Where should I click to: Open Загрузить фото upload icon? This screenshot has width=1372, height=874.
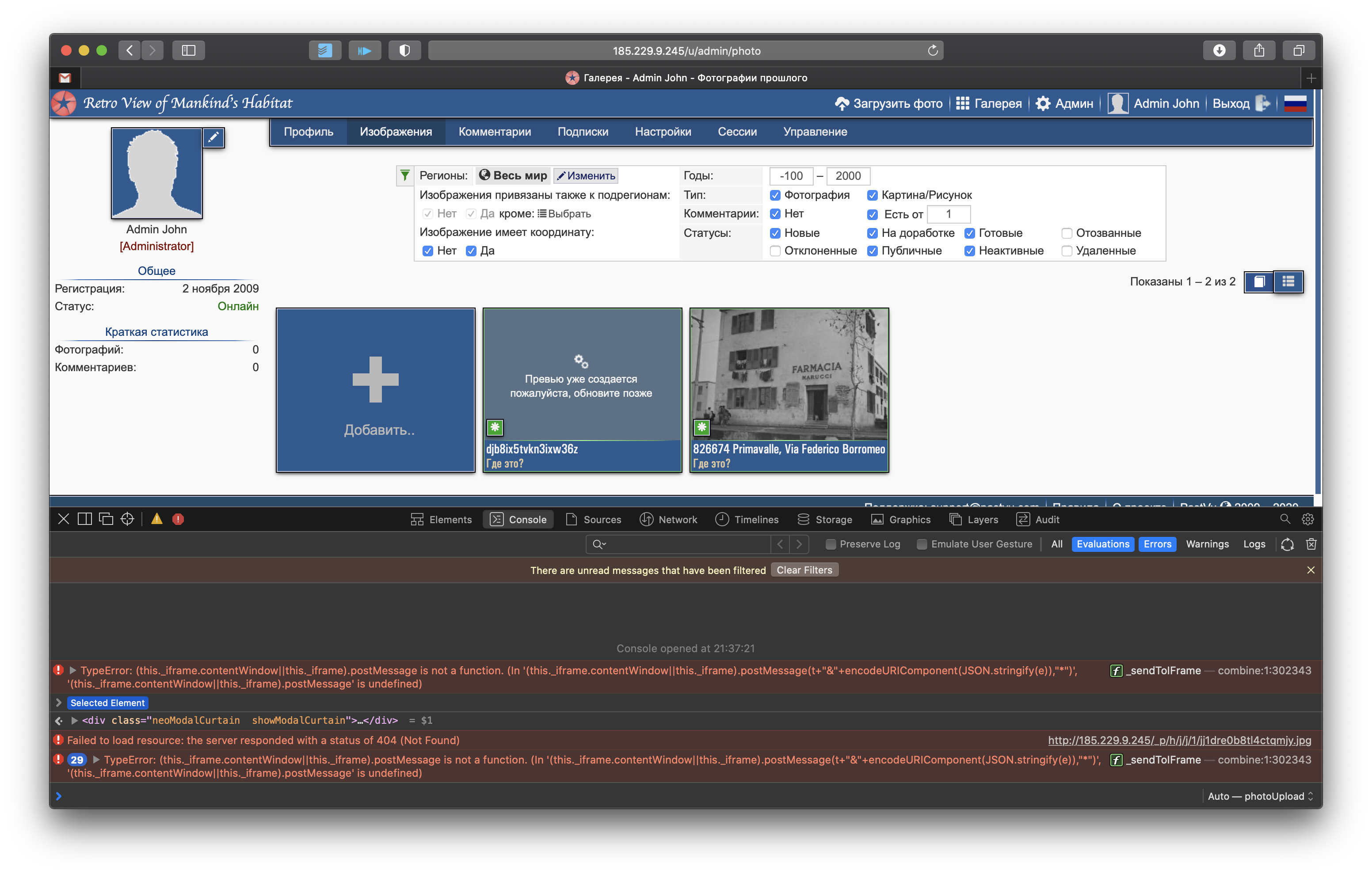tap(842, 103)
